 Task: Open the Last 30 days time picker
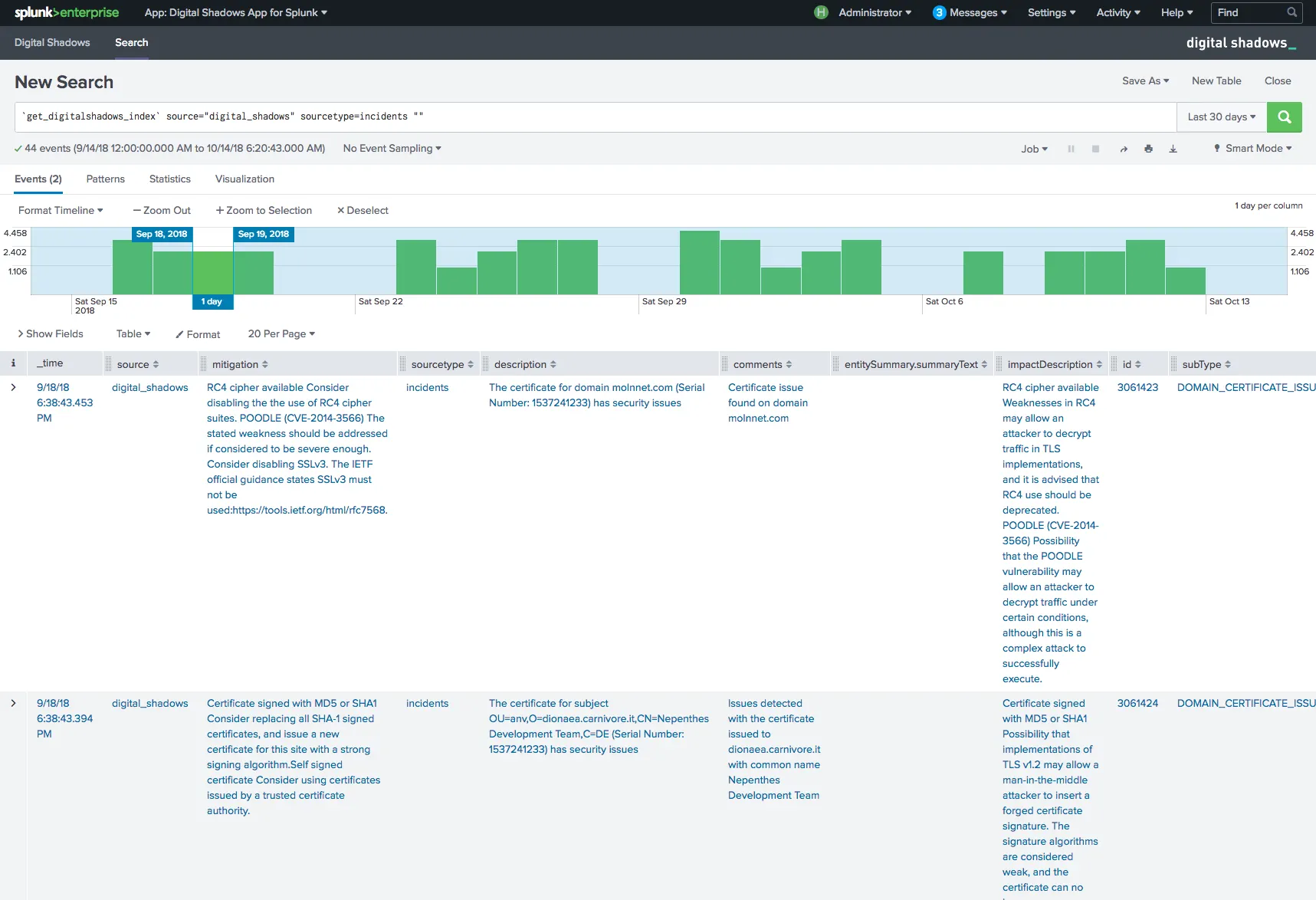(1221, 117)
